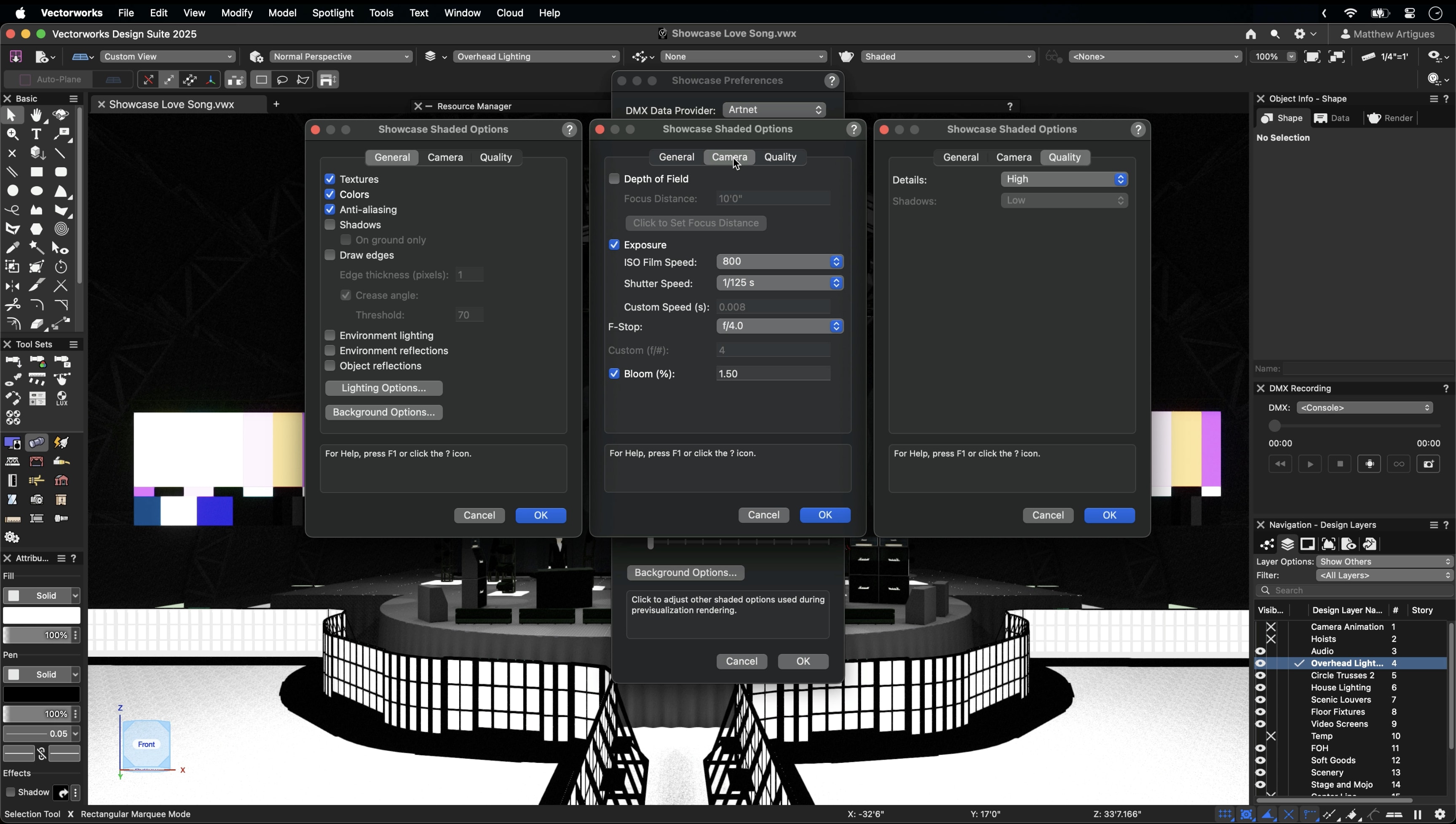Image resolution: width=1456 pixels, height=824 pixels.
Task: Enable Depth of Field on the Camera tab
Action: pos(614,178)
